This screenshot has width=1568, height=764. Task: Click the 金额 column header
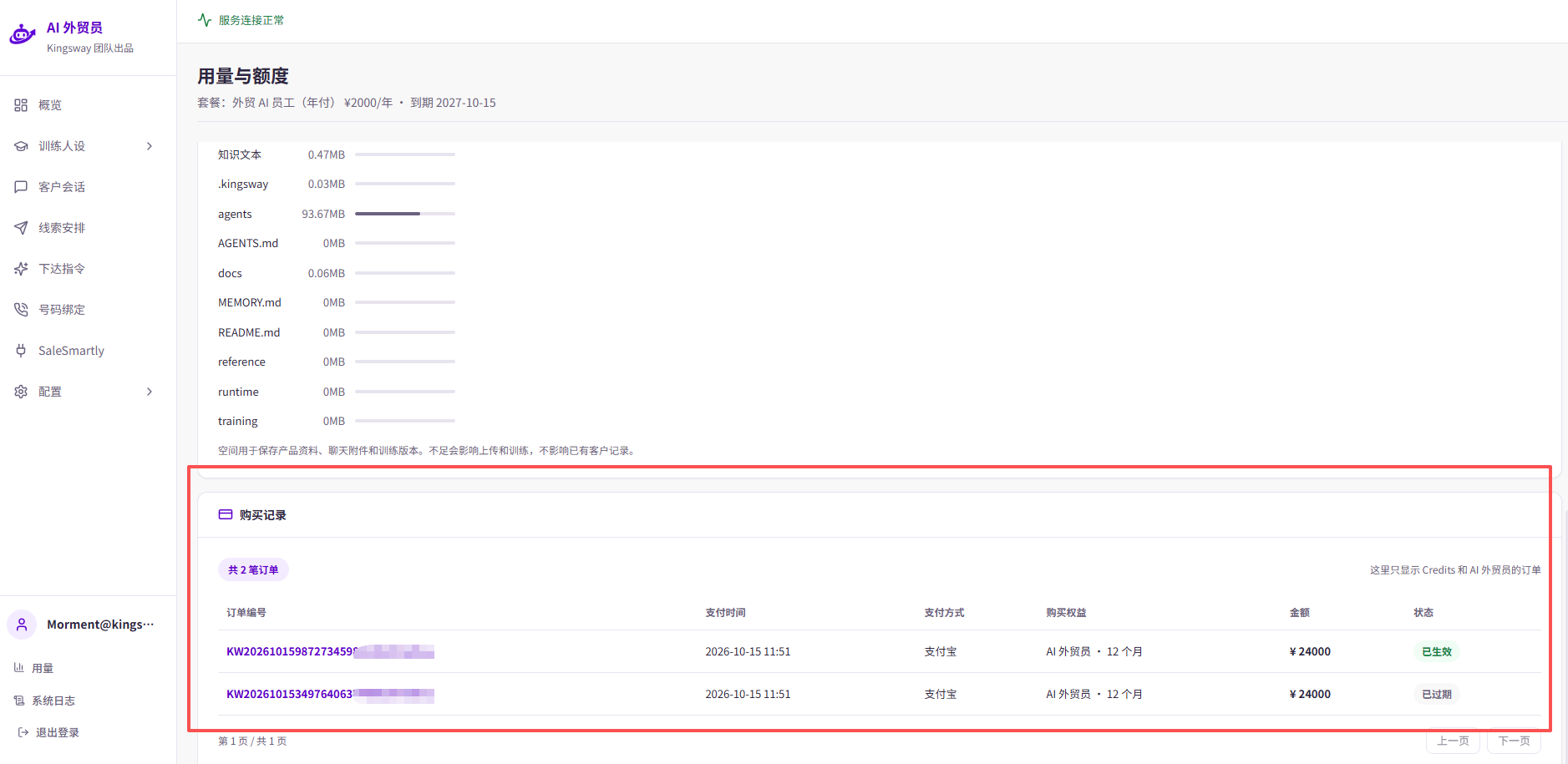[1300, 612]
